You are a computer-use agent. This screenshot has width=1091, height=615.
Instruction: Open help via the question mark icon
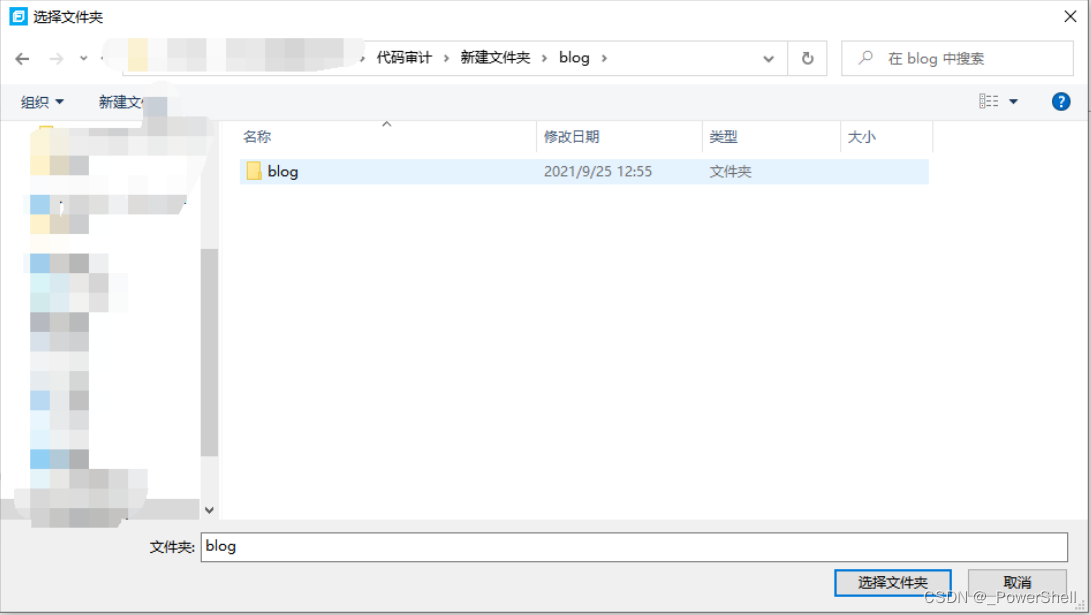[x=1060, y=101]
